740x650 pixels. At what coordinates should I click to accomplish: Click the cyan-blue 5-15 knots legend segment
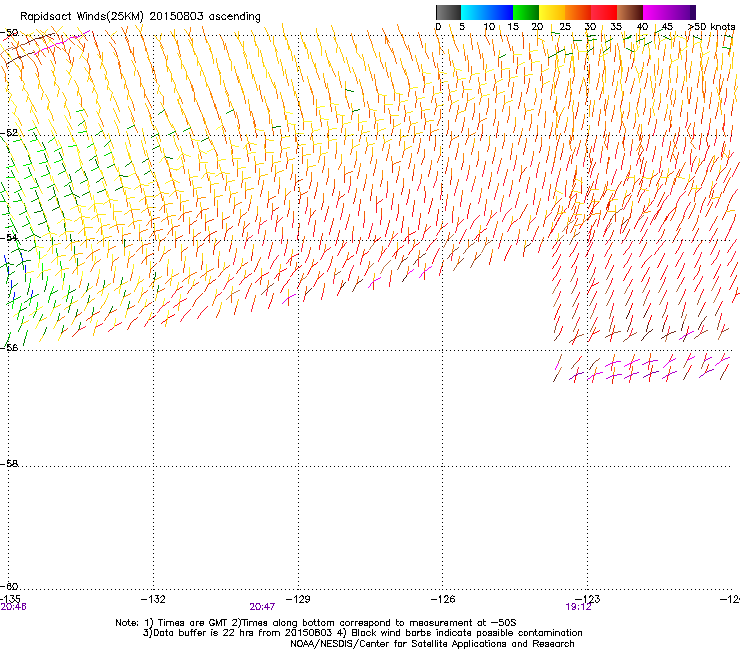(x=487, y=12)
